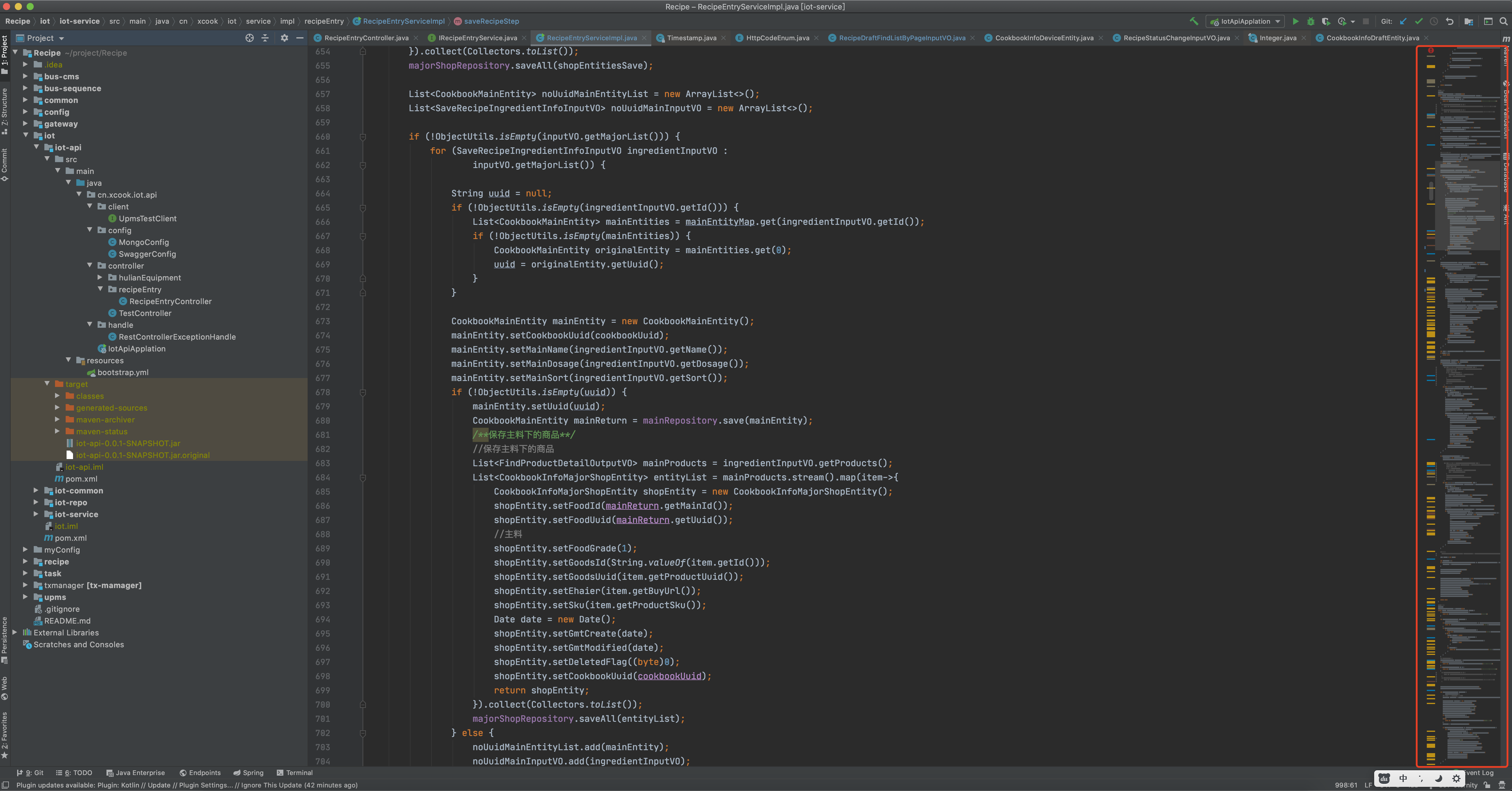Viewport: 1512px width, 791px height.
Task: Click the Build project hammer icon
Action: click(x=1194, y=21)
